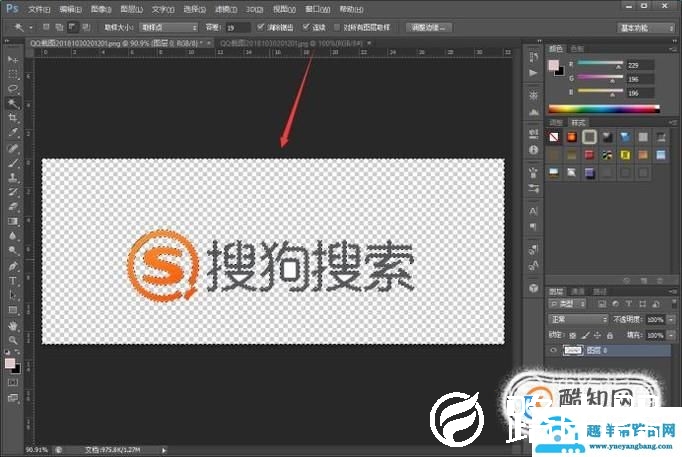
Task: Select the Horizontal Type tool
Action: [x=13, y=281]
